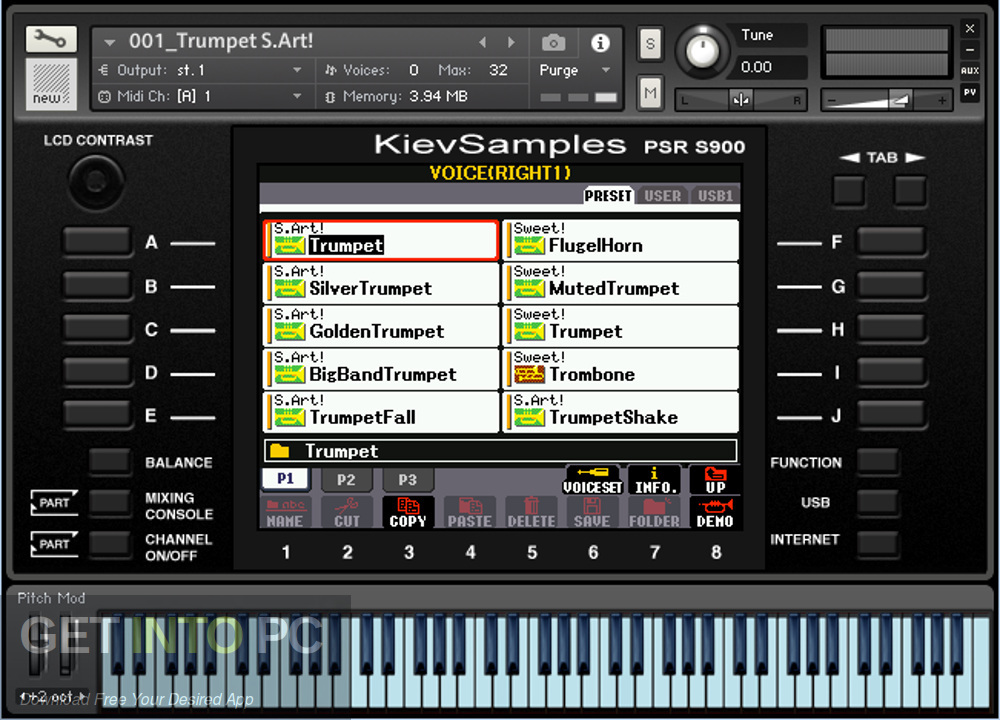Select the S.Art! SilverTrumpet voice
Viewport: 1000px width, 720px height.
(x=381, y=283)
